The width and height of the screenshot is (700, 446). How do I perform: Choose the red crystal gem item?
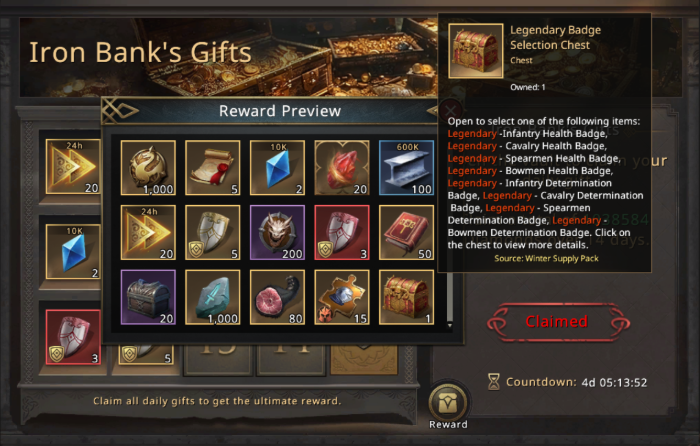tap(342, 168)
